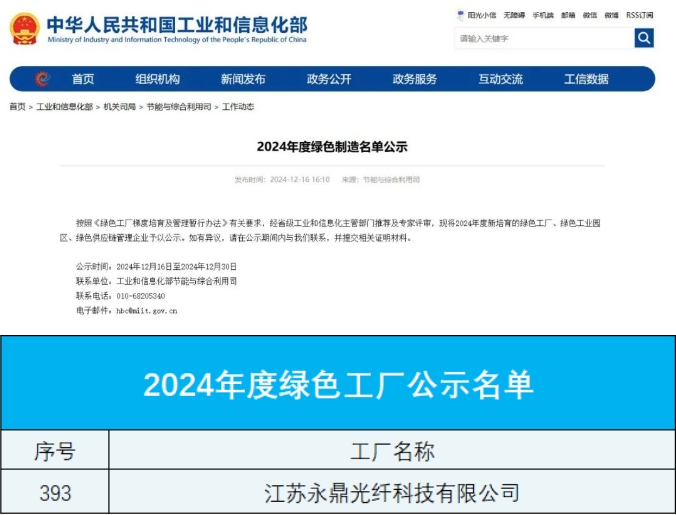Open the 工信数据 menu item
The height and width of the screenshot is (515, 676).
[x=586, y=79]
